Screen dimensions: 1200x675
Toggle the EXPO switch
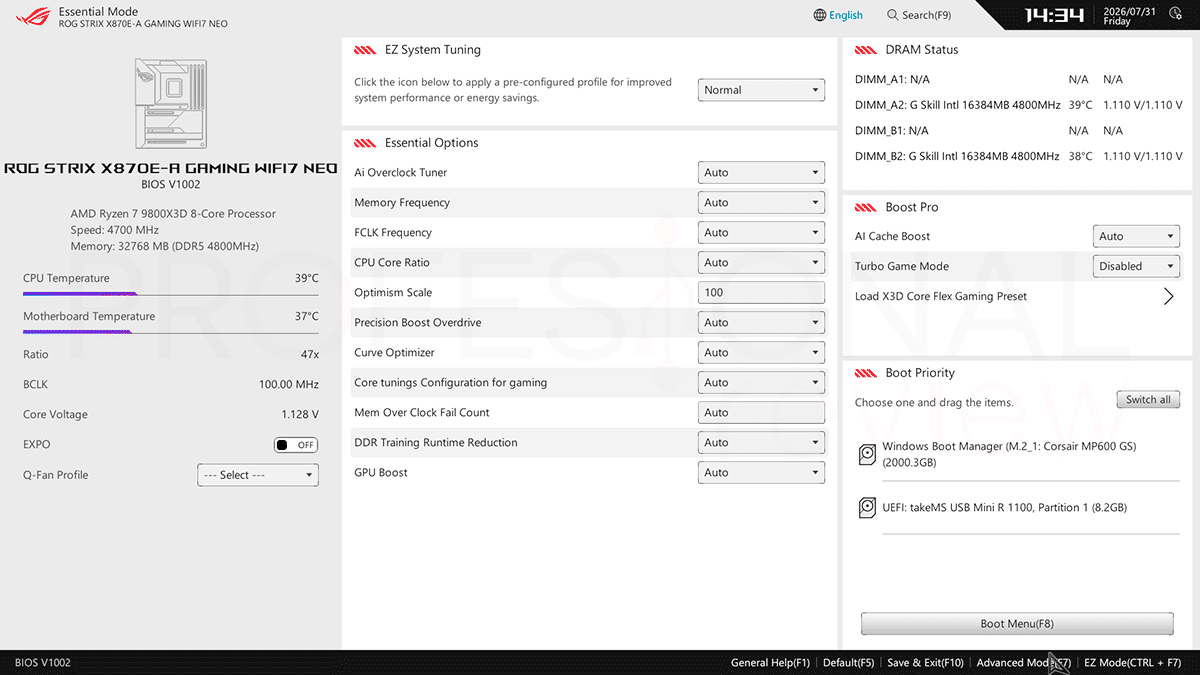pos(296,445)
